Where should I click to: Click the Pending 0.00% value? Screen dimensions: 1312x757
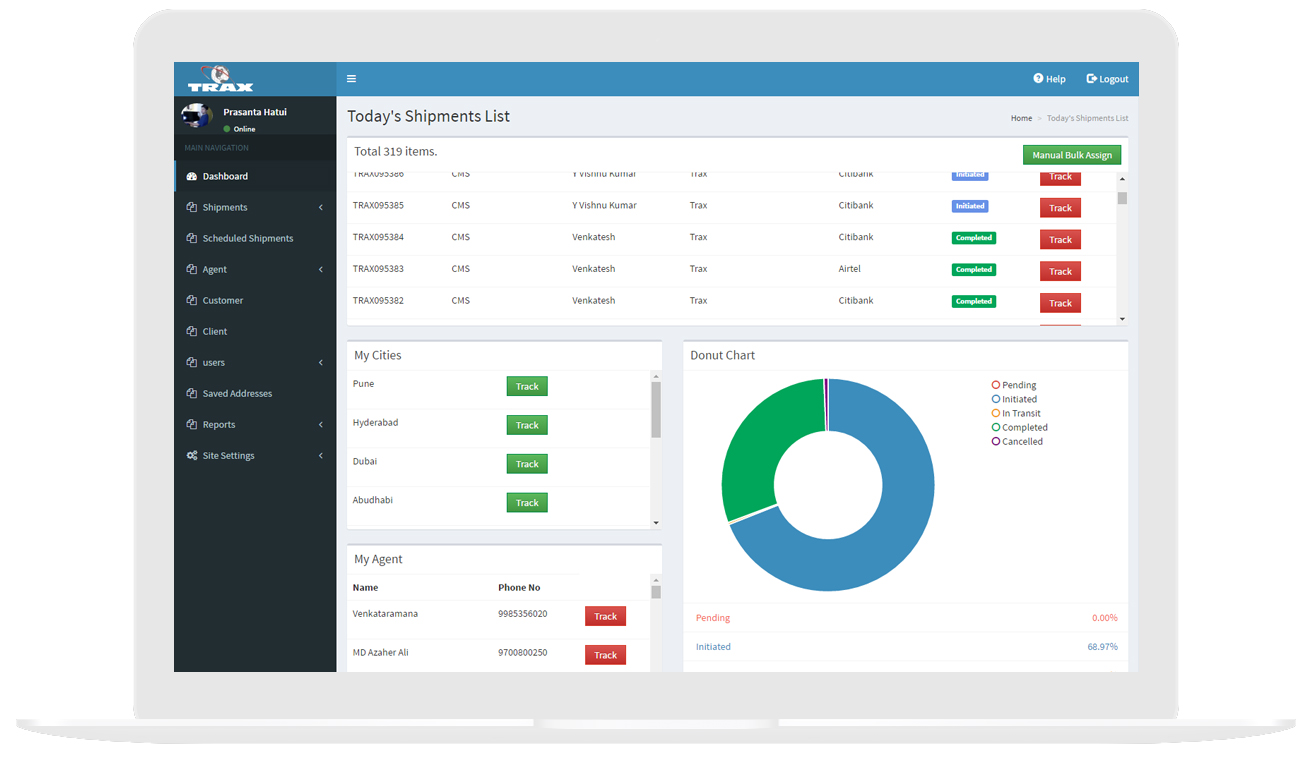[1105, 618]
